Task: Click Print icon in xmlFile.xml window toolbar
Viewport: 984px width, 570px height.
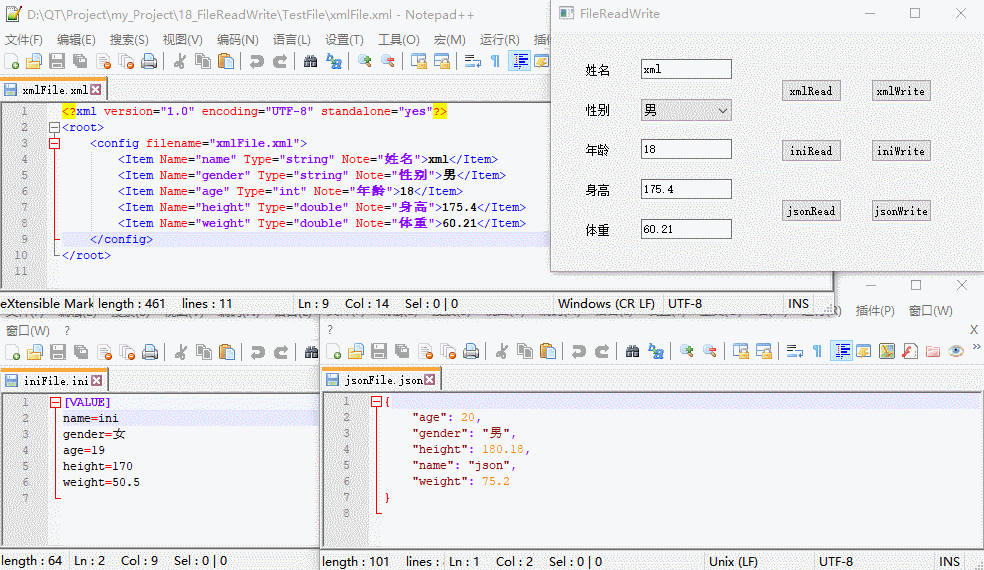Action: coord(149,61)
